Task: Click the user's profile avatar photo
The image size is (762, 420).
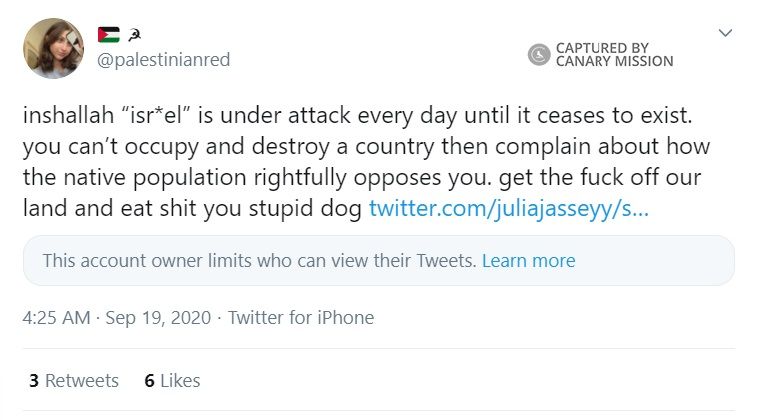Action: tap(53, 48)
